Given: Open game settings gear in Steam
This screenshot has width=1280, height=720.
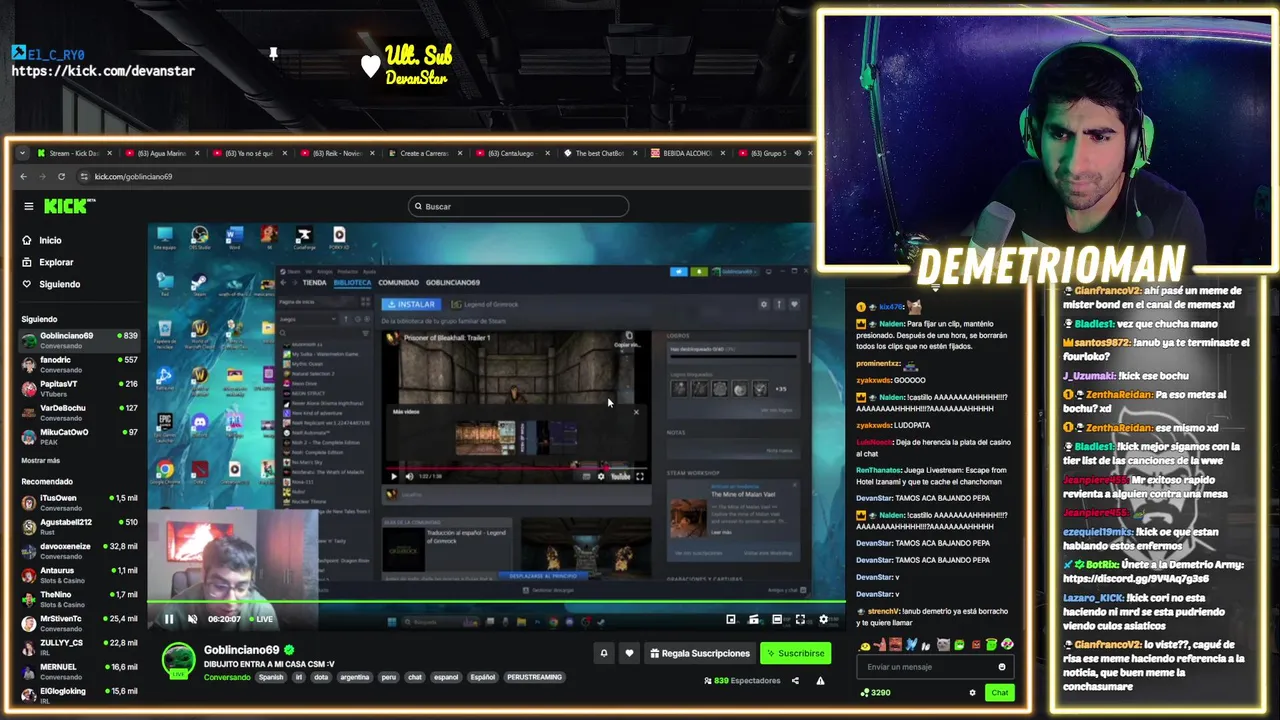Looking at the screenshot, I should (x=764, y=304).
